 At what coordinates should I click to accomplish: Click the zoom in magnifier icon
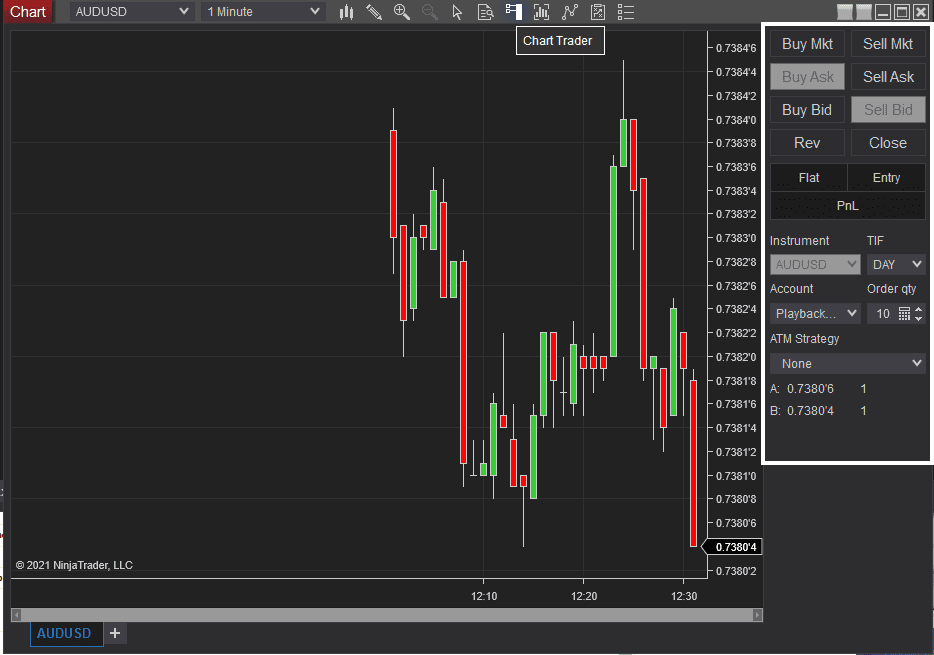pyautogui.click(x=401, y=12)
